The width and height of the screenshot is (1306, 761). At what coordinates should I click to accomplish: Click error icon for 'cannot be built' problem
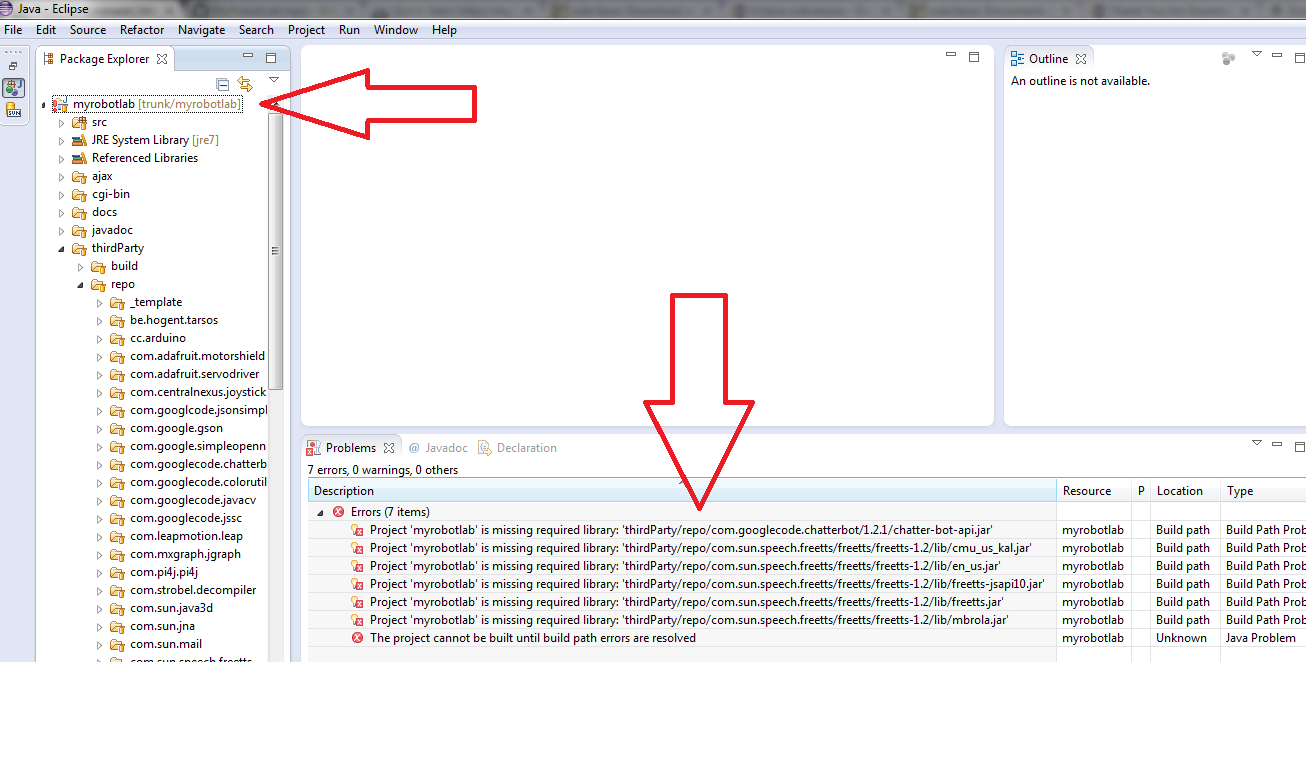[x=358, y=638]
